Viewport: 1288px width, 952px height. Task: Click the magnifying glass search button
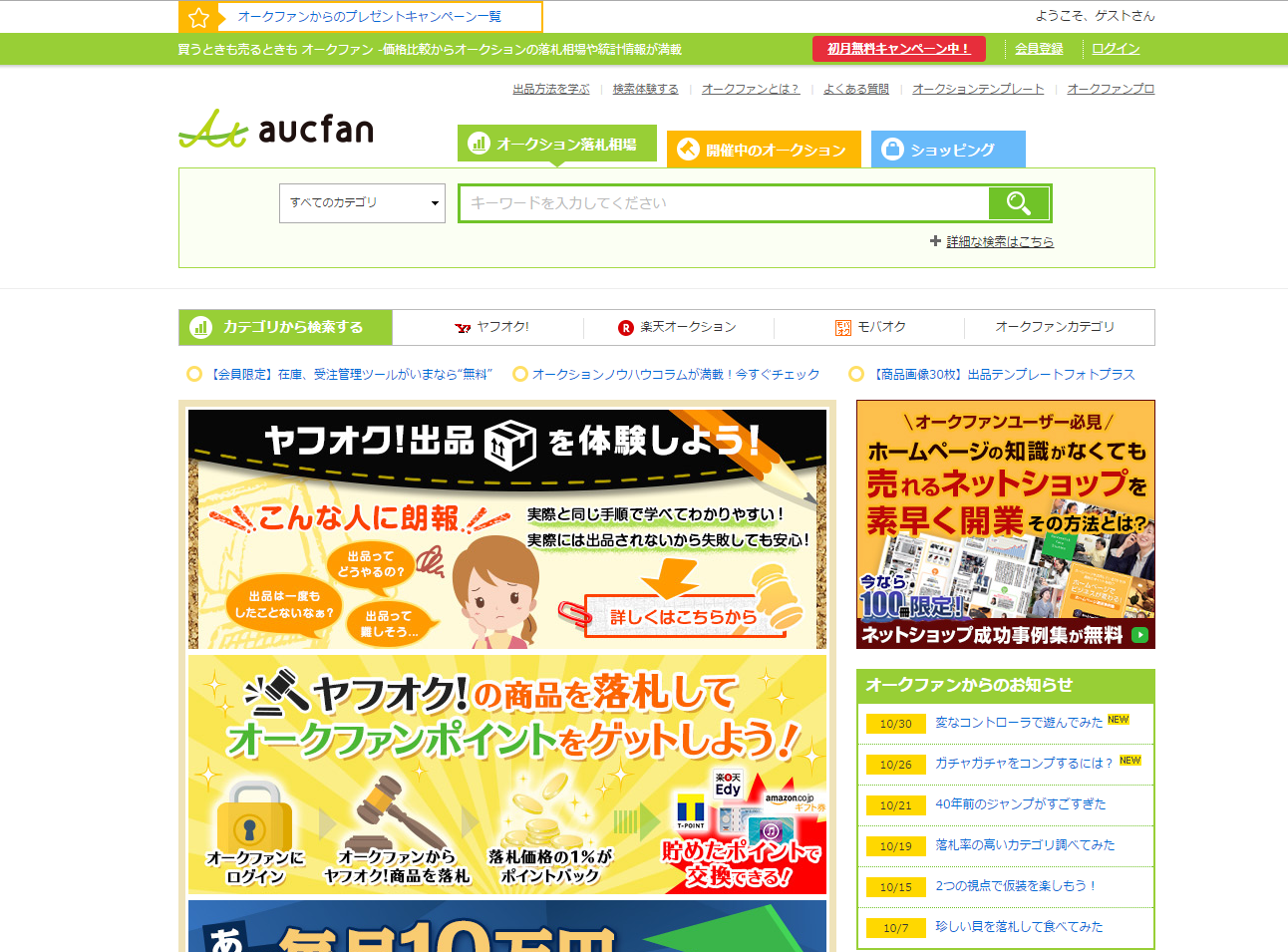point(1018,203)
